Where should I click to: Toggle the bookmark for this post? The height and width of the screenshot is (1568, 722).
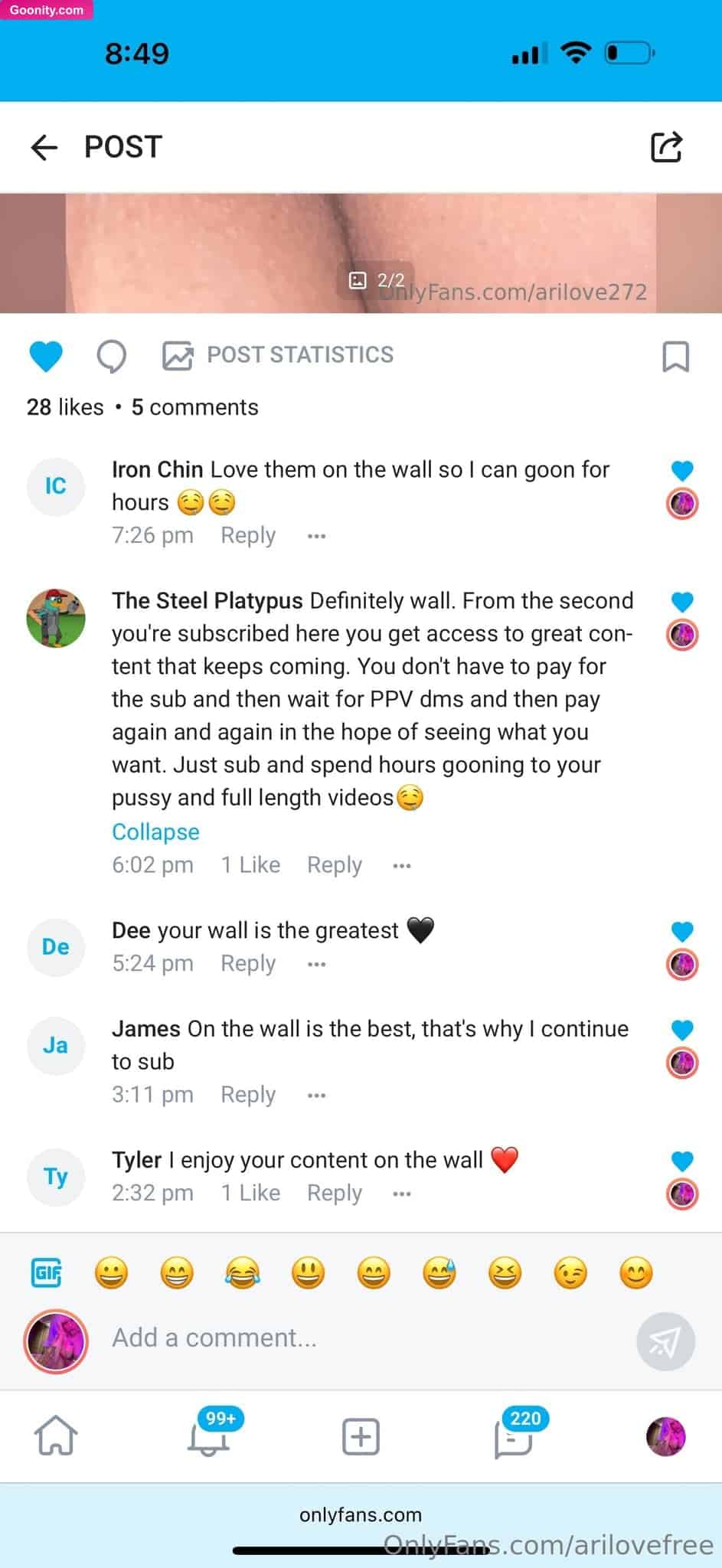pos(675,356)
